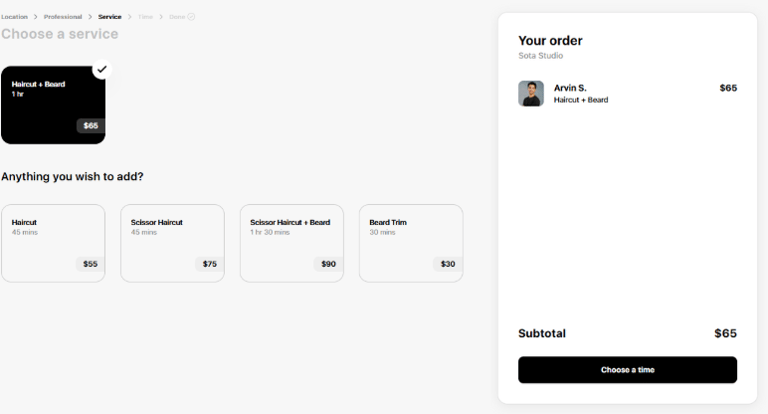
Task: Go back to Location step
Action: pyautogui.click(x=14, y=17)
